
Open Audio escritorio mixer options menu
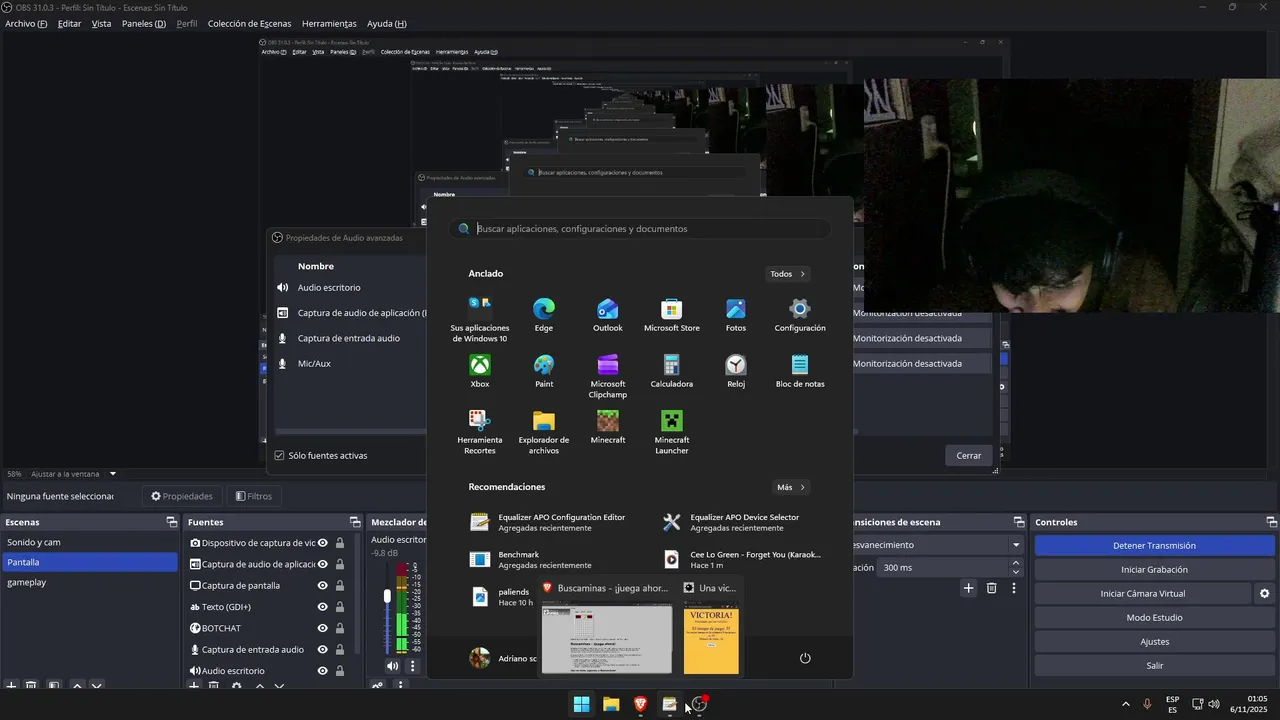pyautogui.click(x=412, y=666)
